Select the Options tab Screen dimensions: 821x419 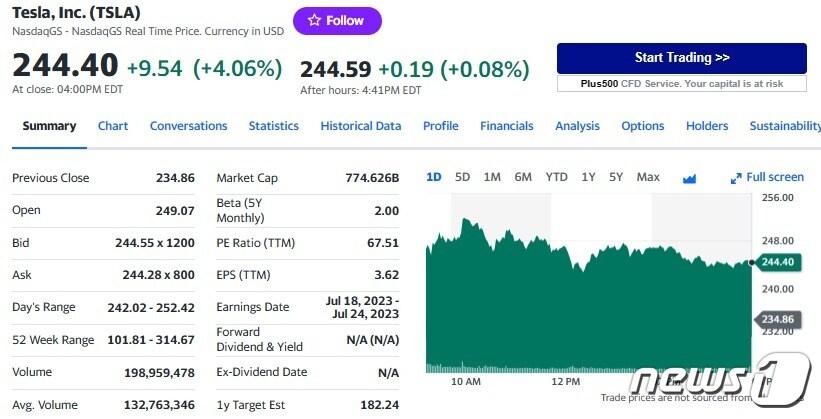tap(642, 126)
